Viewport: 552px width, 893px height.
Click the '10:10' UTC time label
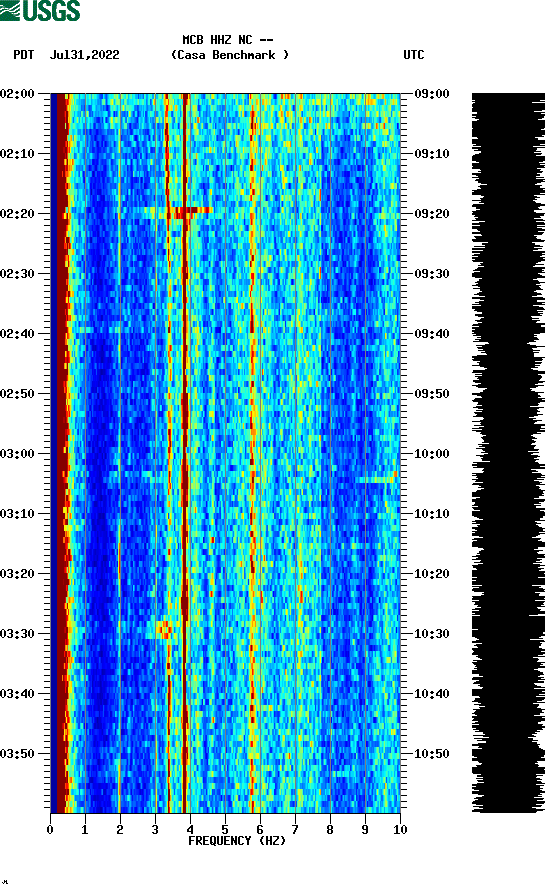[432, 514]
